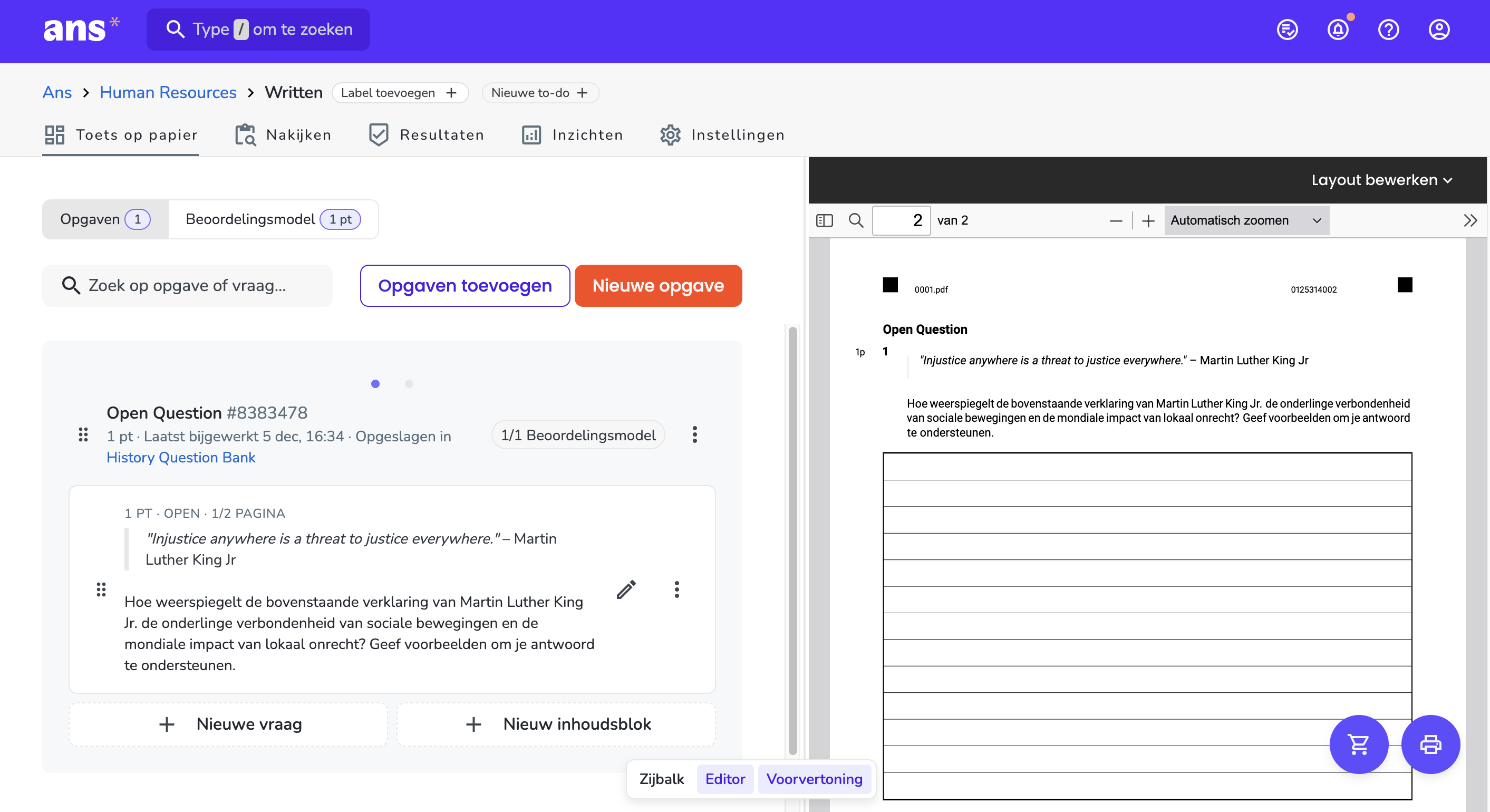Click the Opgaven toevoegen button

click(x=465, y=285)
